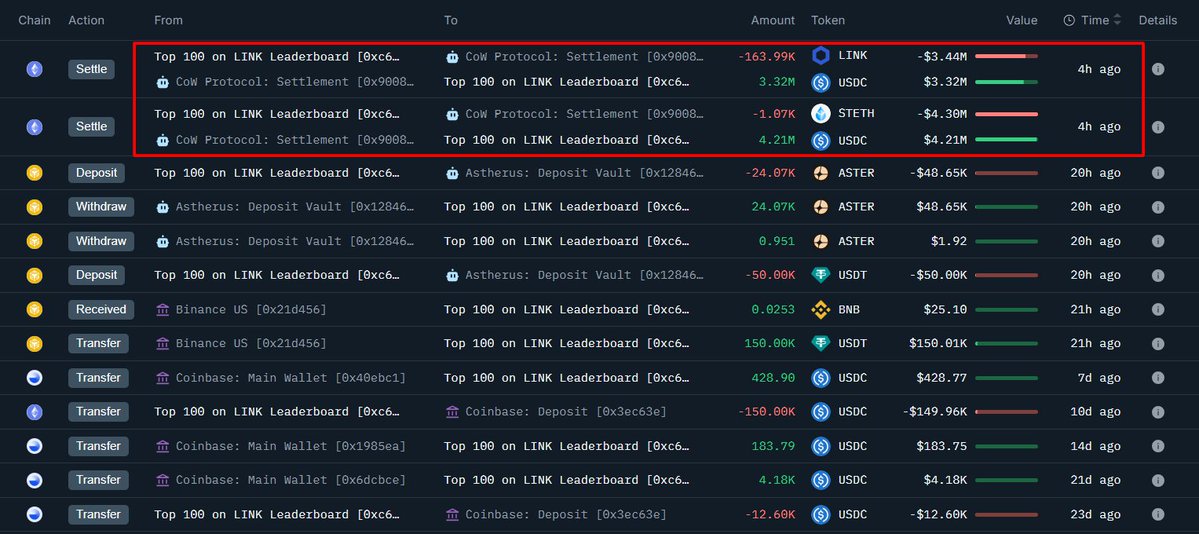This screenshot has width=1199, height=534.
Task: Click Ethereum chain icon in STETH settle row
Action: [x=34, y=126]
